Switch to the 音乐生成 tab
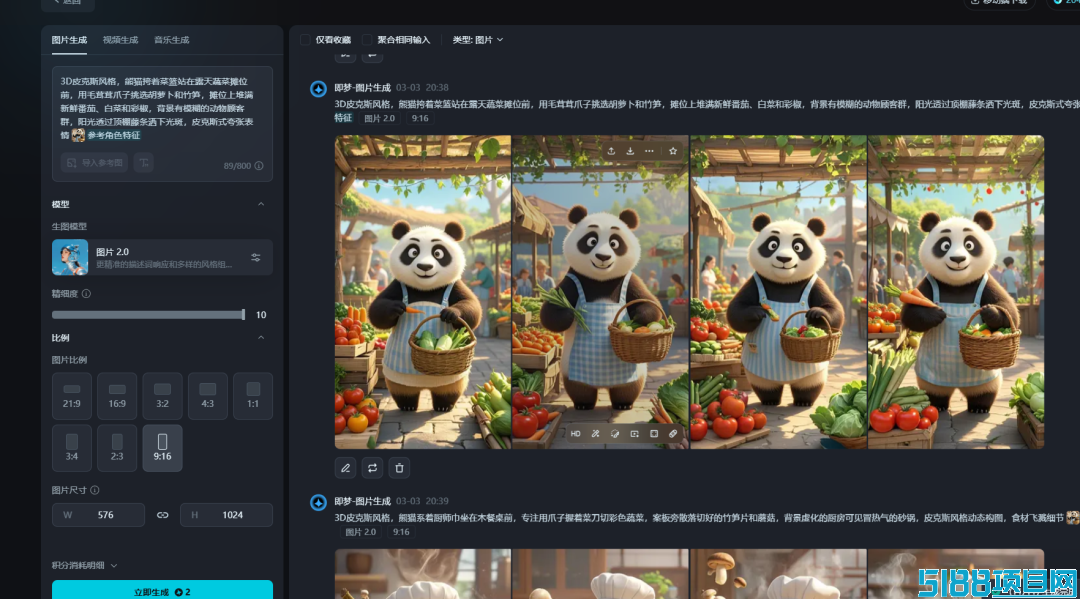Image resolution: width=1080 pixels, height=599 pixels. (172, 40)
